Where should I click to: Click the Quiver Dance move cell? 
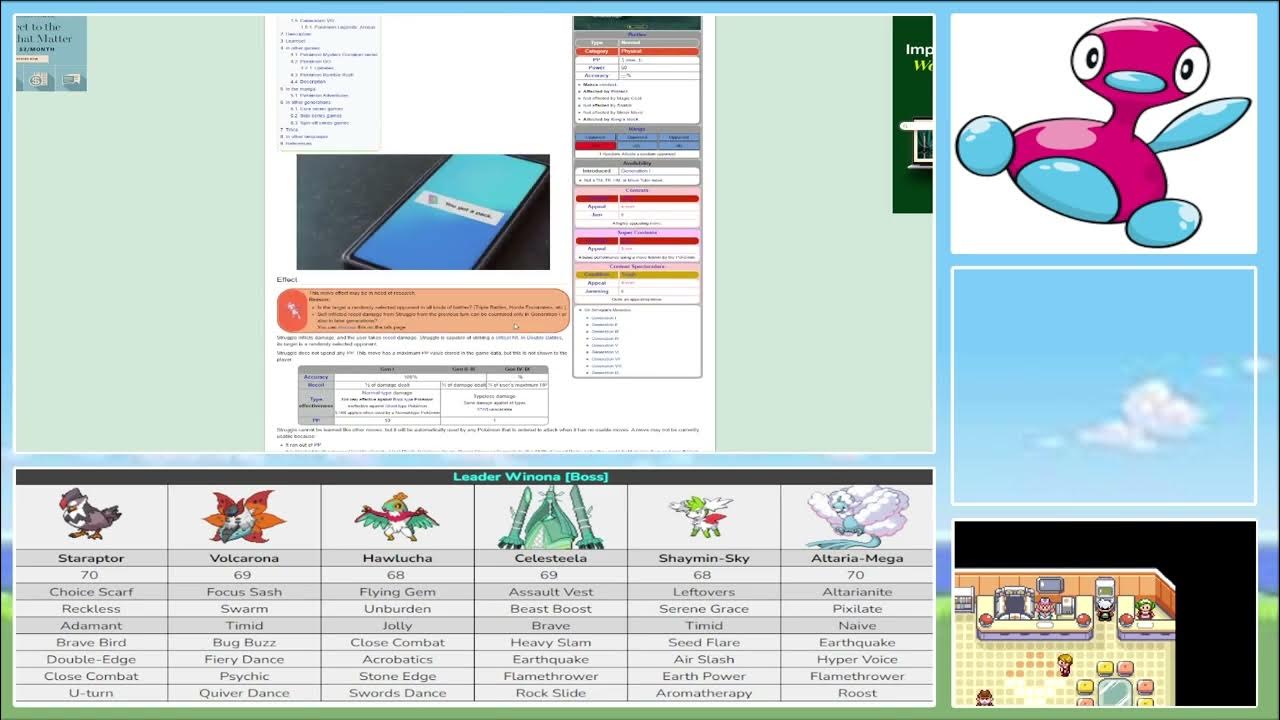[x=244, y=693]
